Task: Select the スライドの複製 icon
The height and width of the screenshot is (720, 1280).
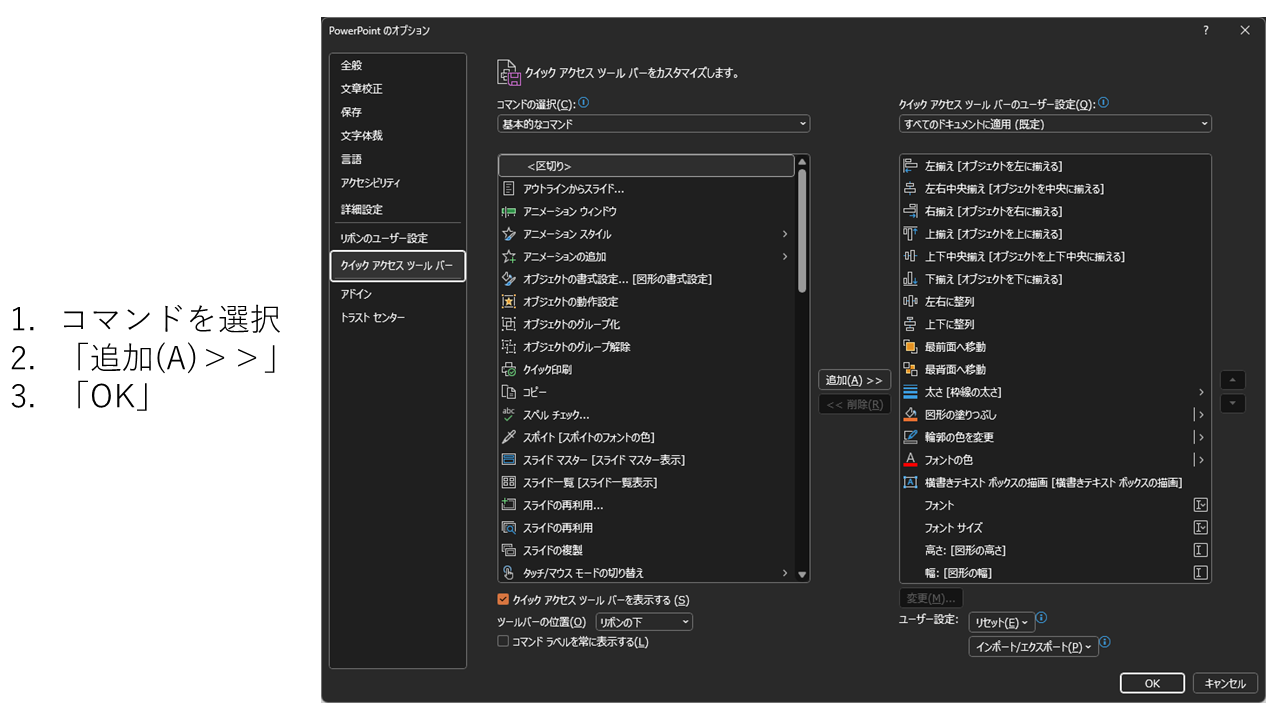Action: pos(508,550)
